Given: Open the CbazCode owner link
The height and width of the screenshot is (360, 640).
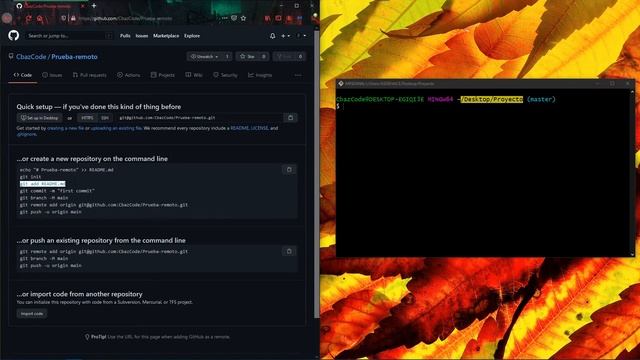Looking at the screenshot, I should (31, 57).
